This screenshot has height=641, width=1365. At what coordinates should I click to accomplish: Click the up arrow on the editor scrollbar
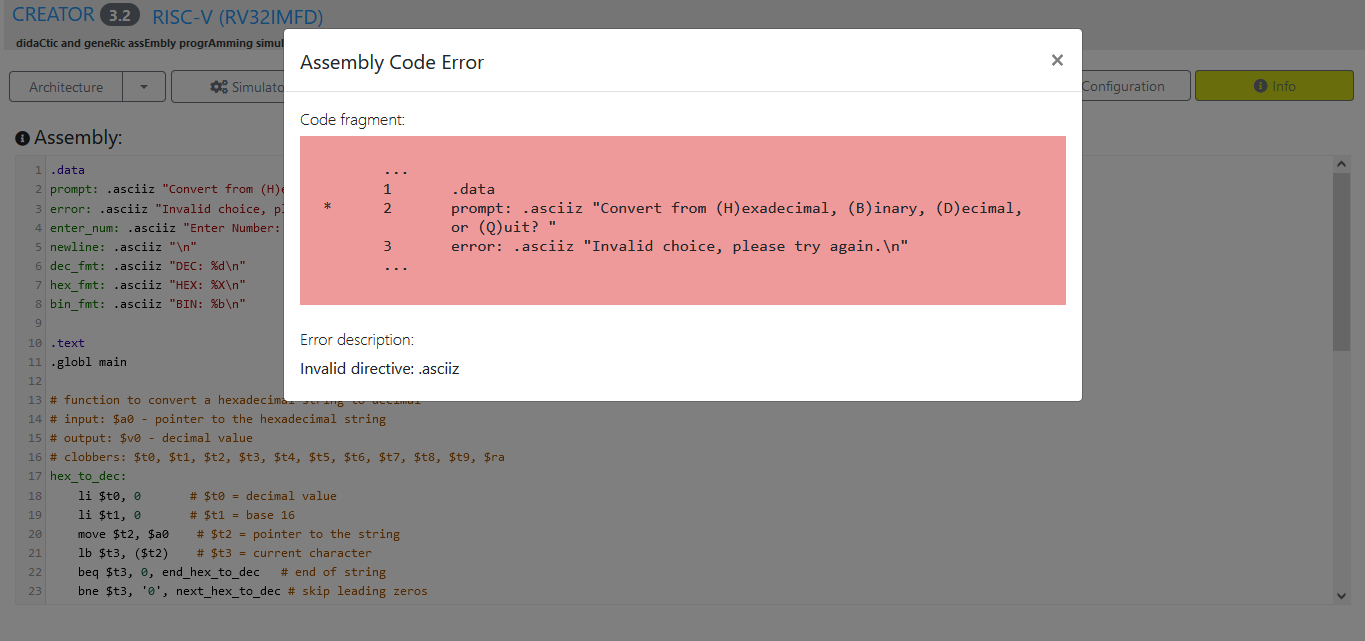click(x=1341, y=162)
